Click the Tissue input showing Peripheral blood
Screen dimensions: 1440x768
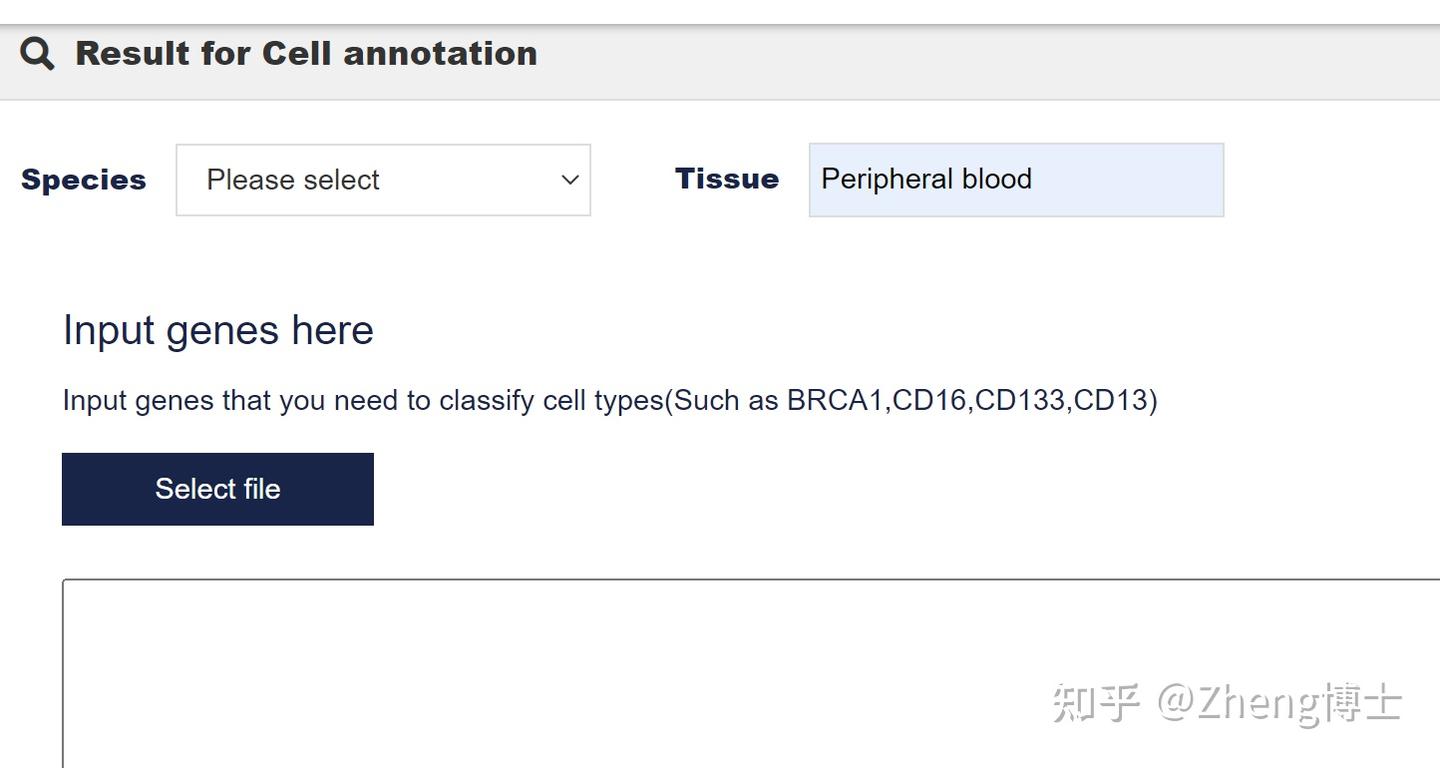pyautogui.click(x=1016, y=180)
